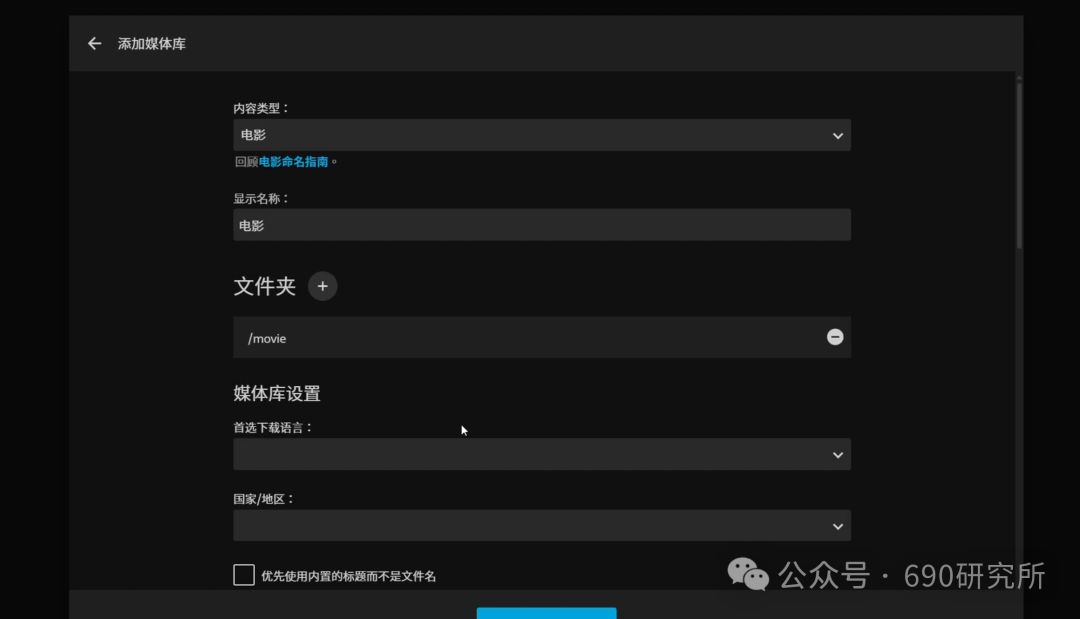Click chevron arrow of 首选下载语言 dropdown
This screenshot has width=1080, height=619.
click(x=838, y=455)
